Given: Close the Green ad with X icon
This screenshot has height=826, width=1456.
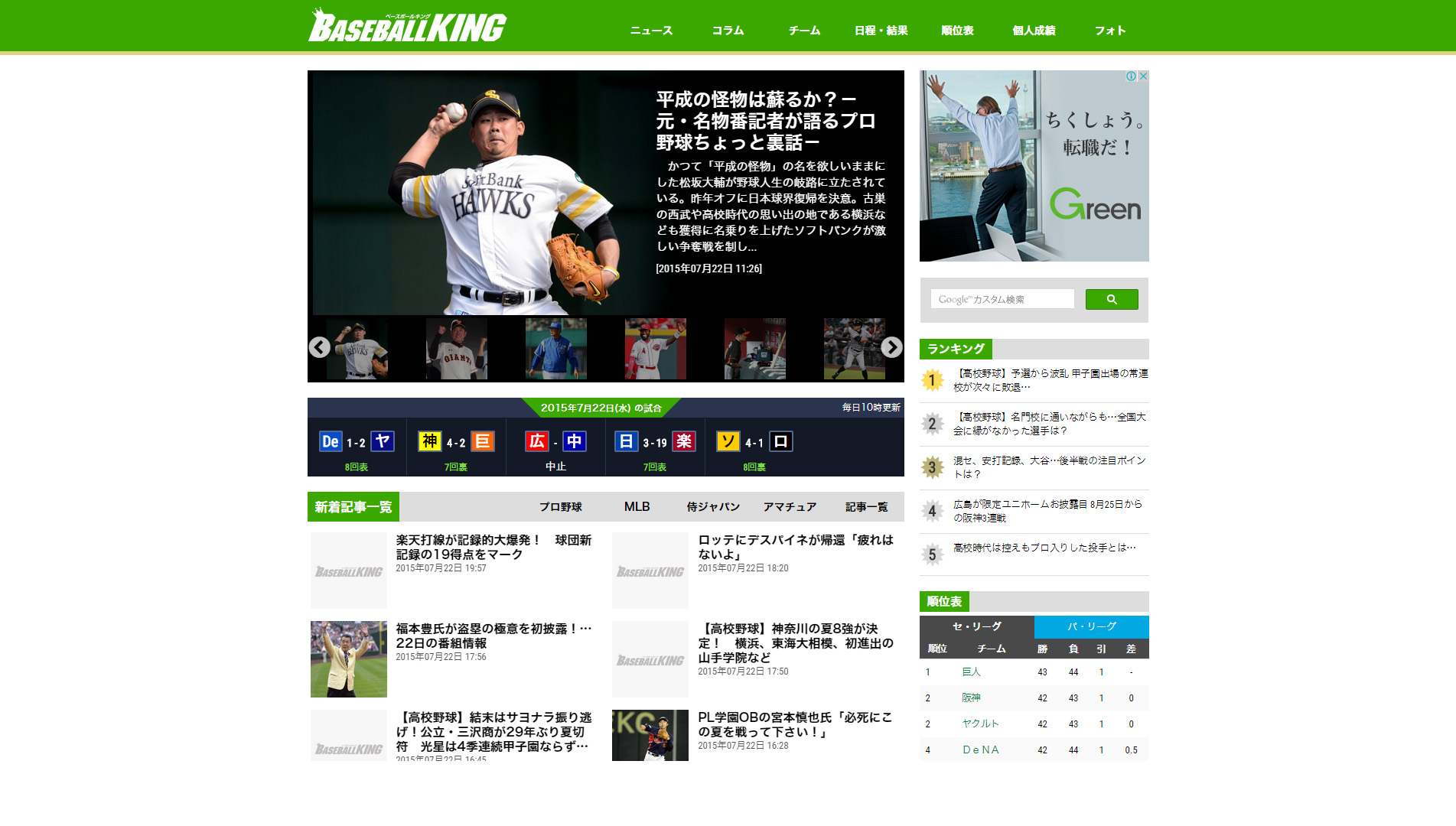Looking at the screenshot, I should [x=1143, y=76].
